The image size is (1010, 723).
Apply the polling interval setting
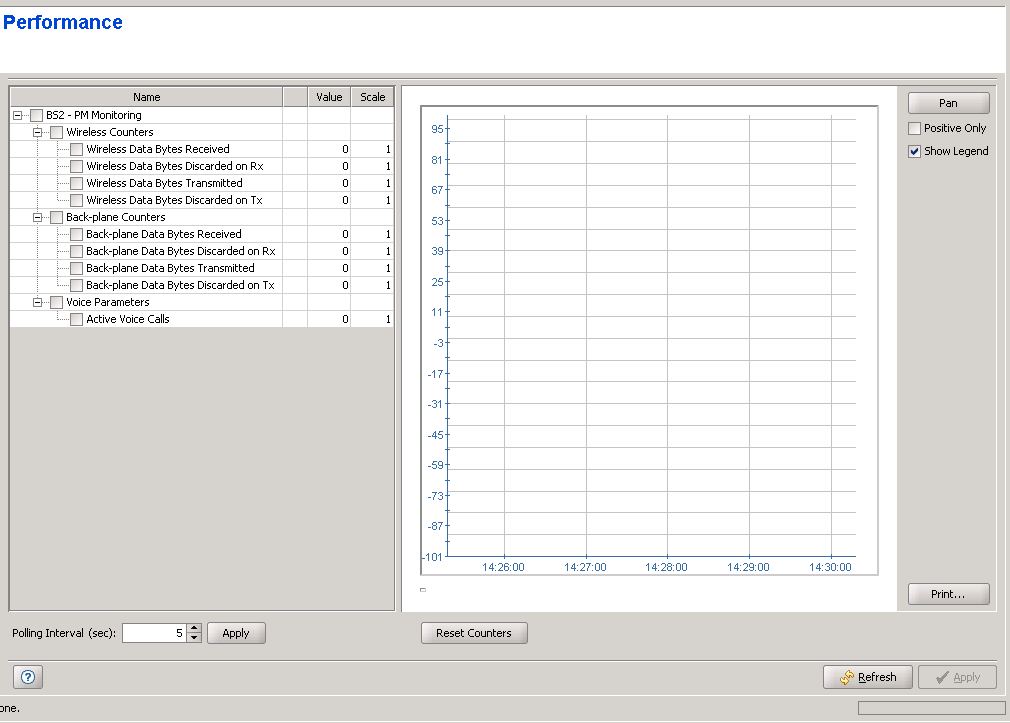coord(236,633)
